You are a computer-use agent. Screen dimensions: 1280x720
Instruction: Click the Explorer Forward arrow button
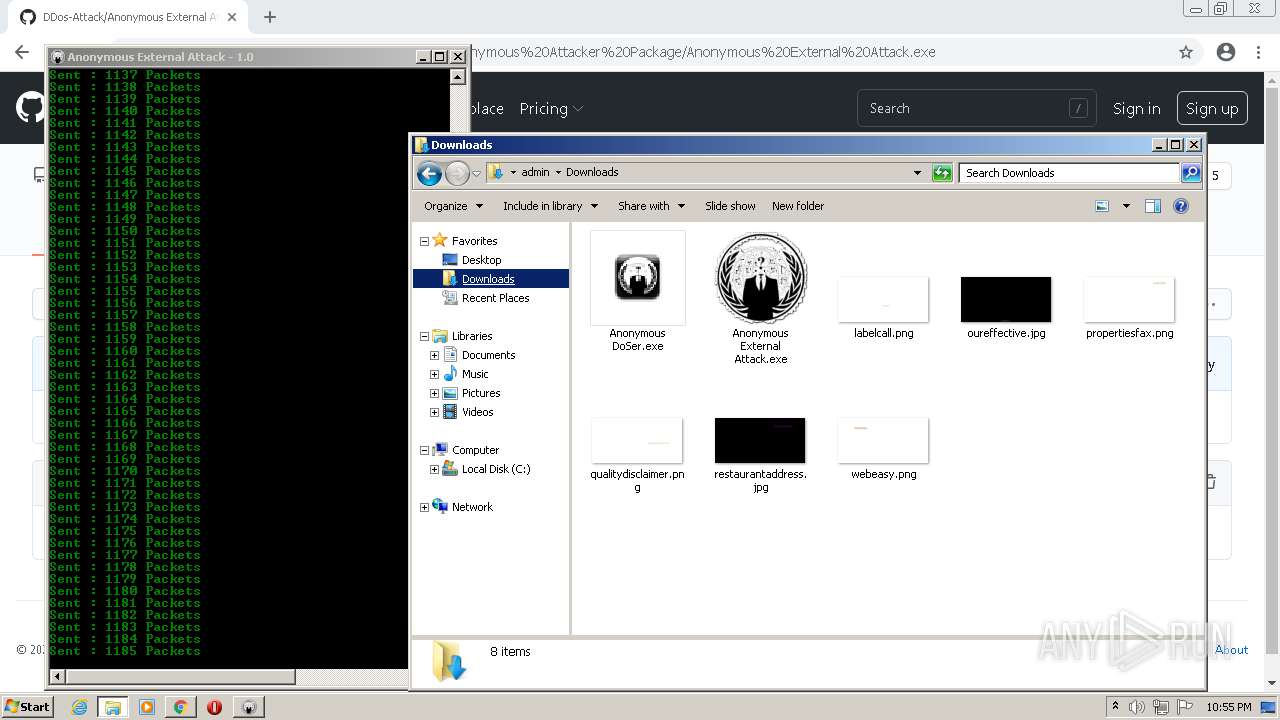[457, 173]
